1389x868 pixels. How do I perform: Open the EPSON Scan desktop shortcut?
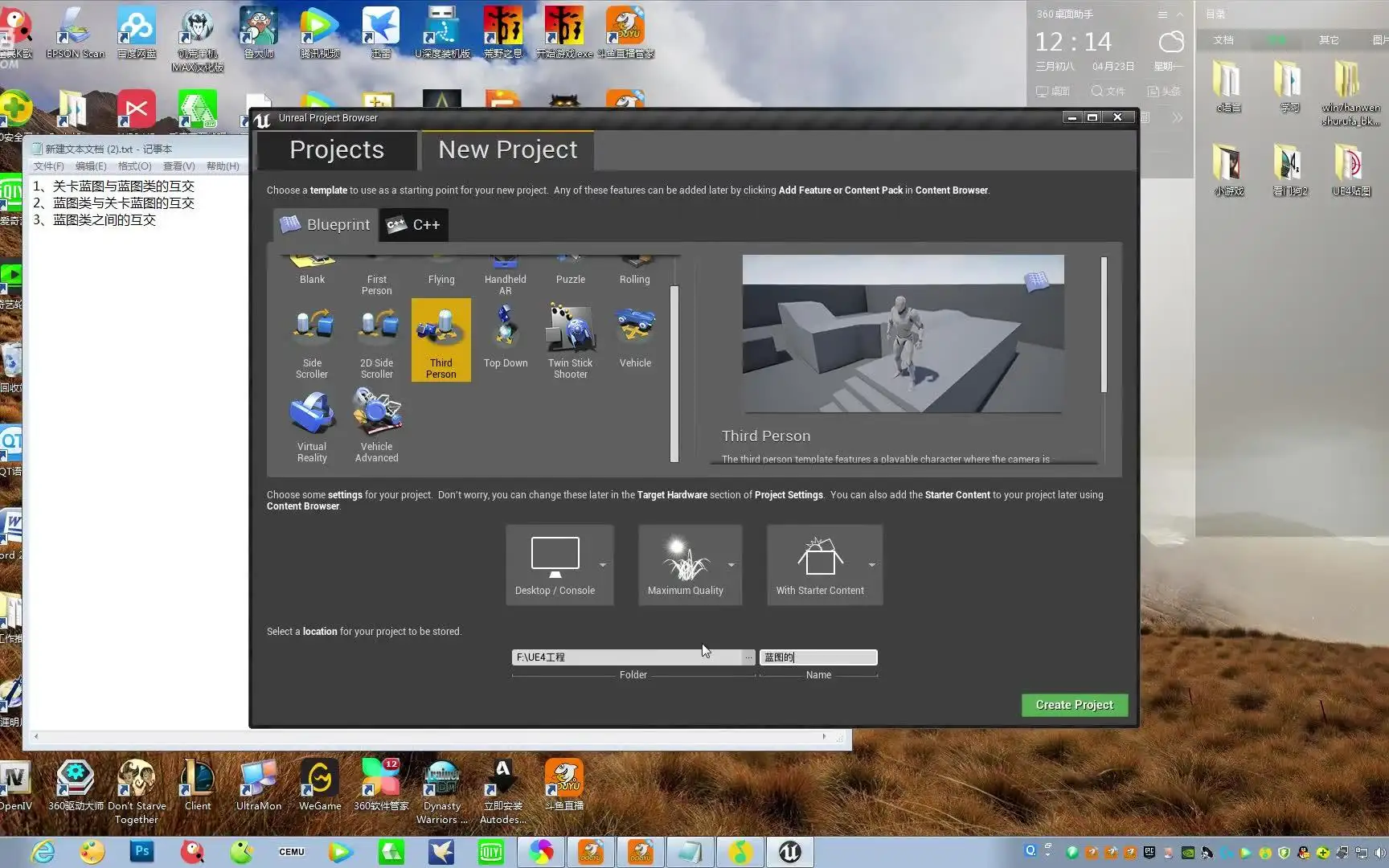coord(75,33)
